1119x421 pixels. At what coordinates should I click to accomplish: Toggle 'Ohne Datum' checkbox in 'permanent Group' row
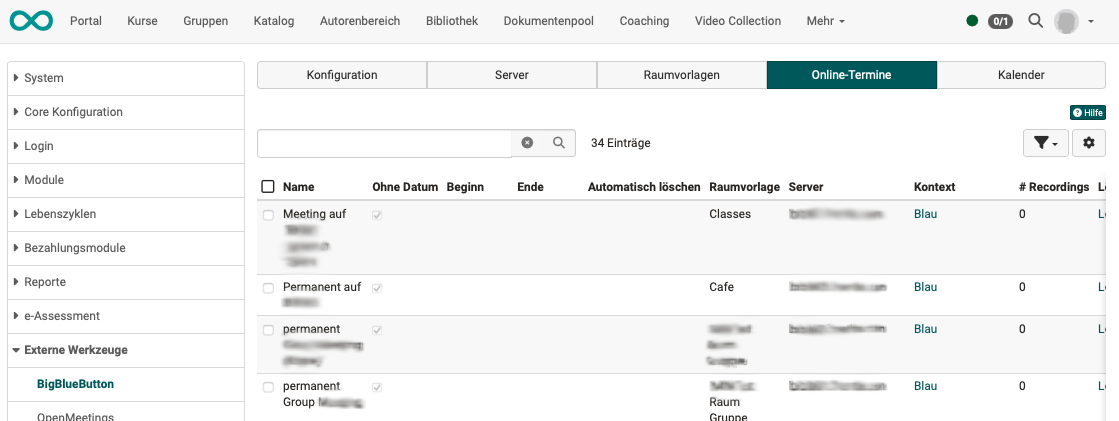(x=378, y=387)
